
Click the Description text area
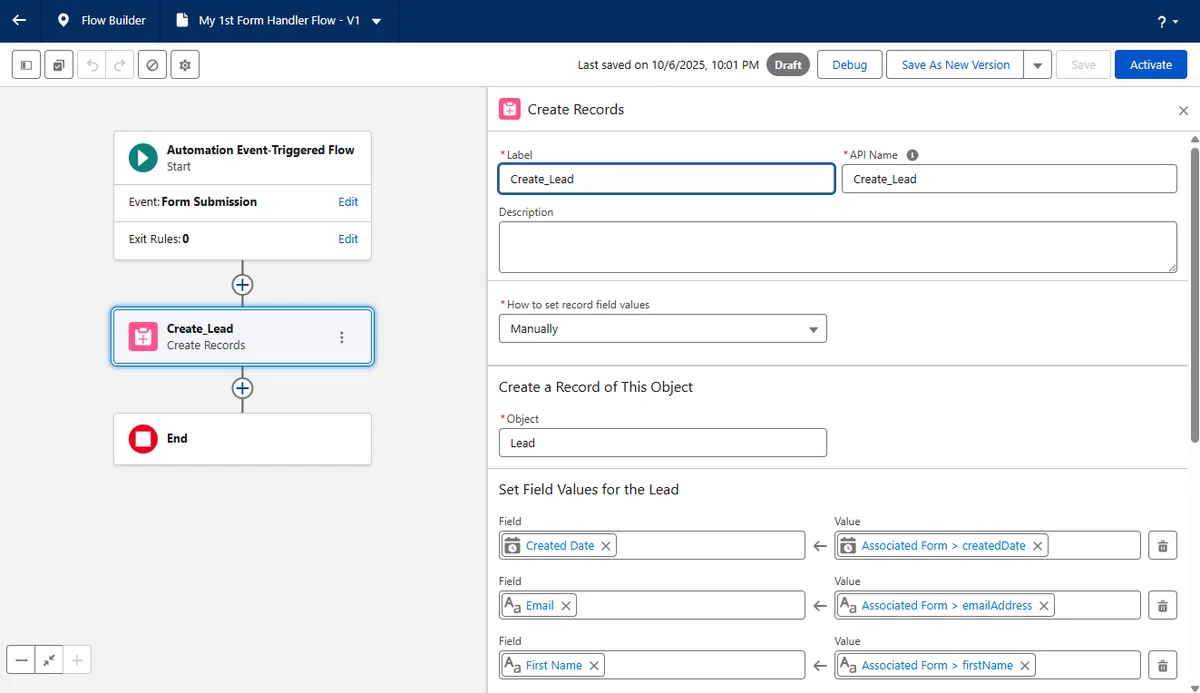tap(838, 247)
